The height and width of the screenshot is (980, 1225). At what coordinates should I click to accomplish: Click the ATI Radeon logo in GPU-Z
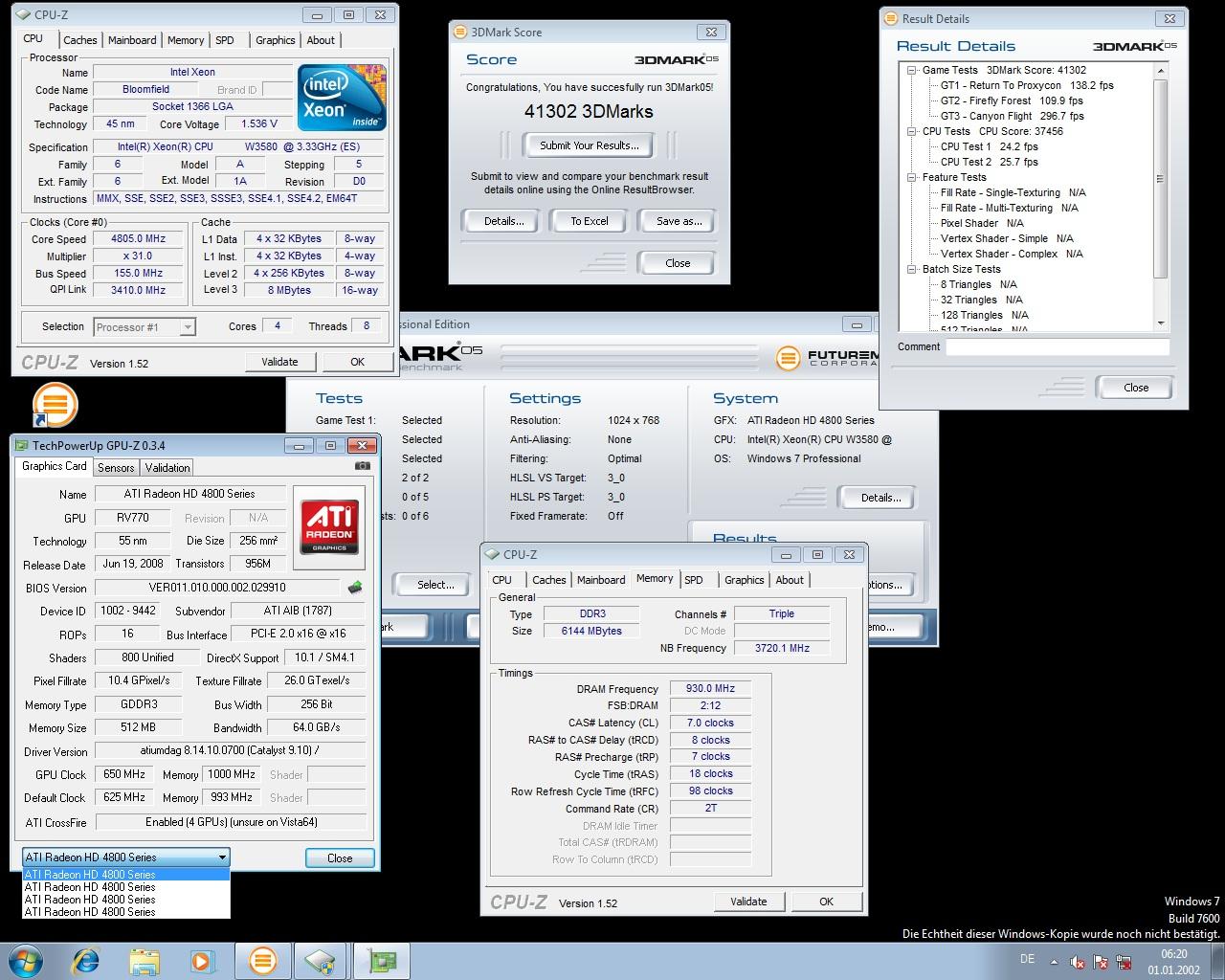330,526
